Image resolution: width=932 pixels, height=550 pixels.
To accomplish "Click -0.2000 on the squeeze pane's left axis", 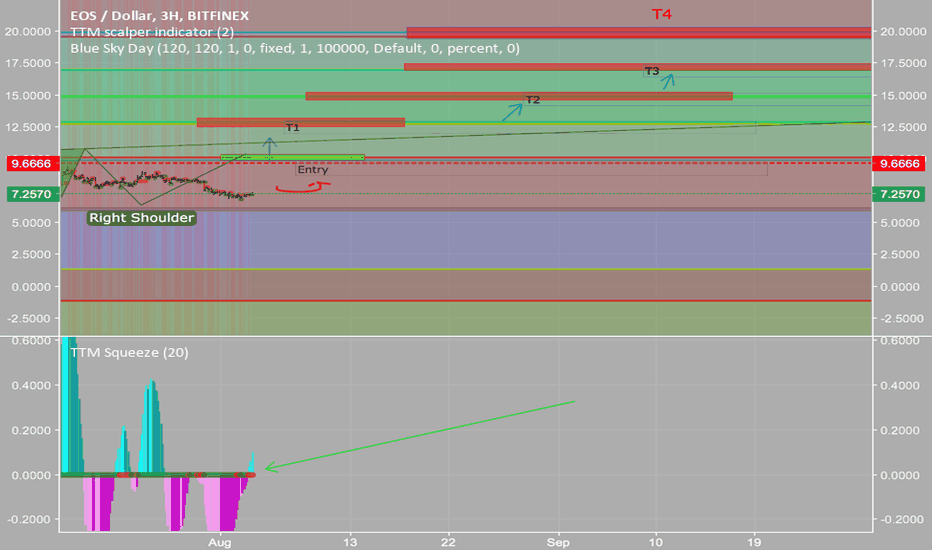I will (x=30, y=519).
